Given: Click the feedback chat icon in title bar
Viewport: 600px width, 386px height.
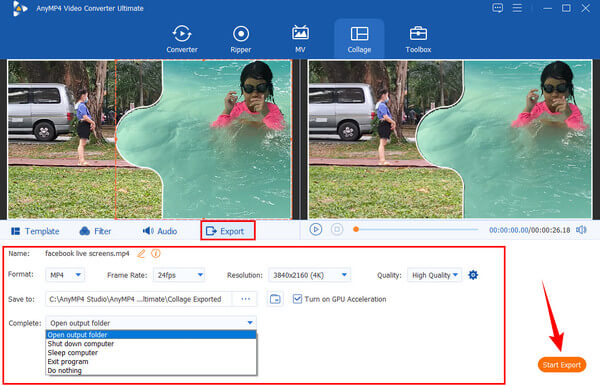Looking at the screenshot, I should point(497,8).
